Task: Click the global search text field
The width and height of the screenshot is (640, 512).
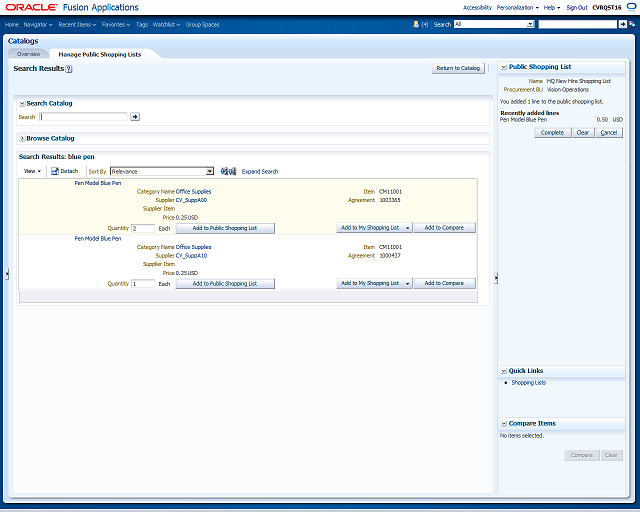Action: [578, 24]
